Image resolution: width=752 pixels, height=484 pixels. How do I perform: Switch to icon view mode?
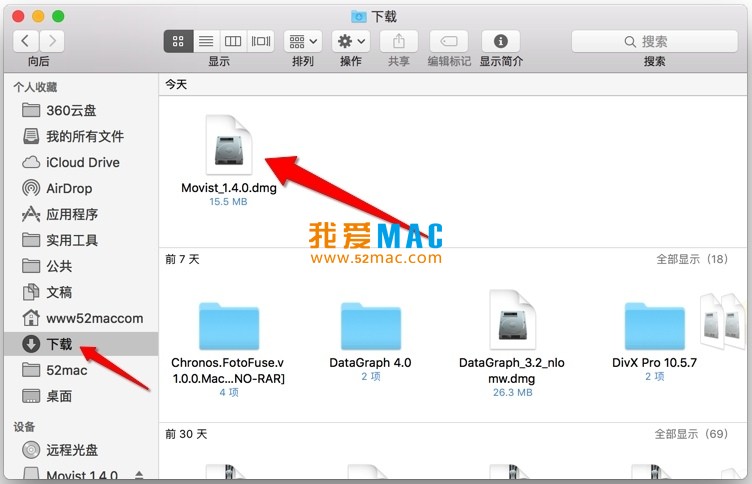pos(179,41)
